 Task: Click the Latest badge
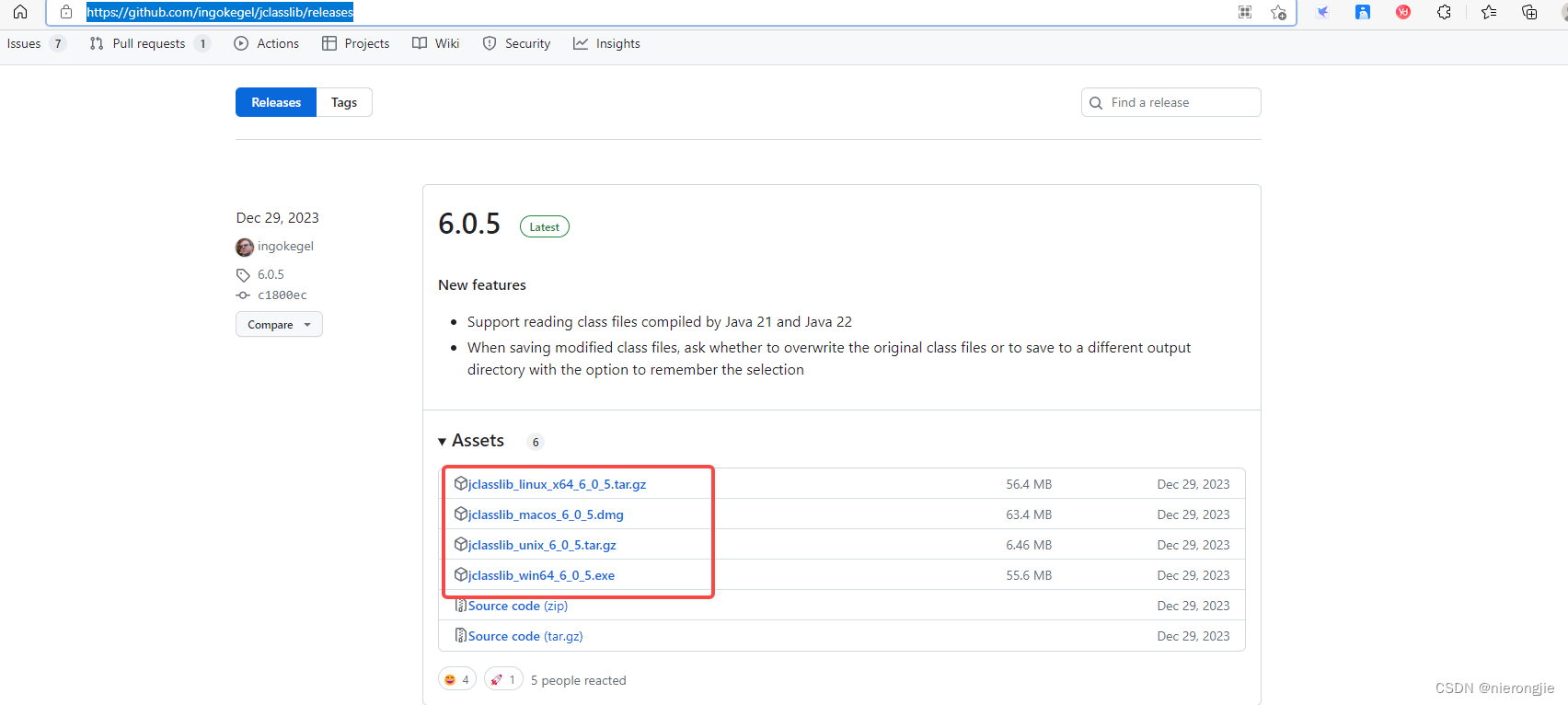point(545,226)
